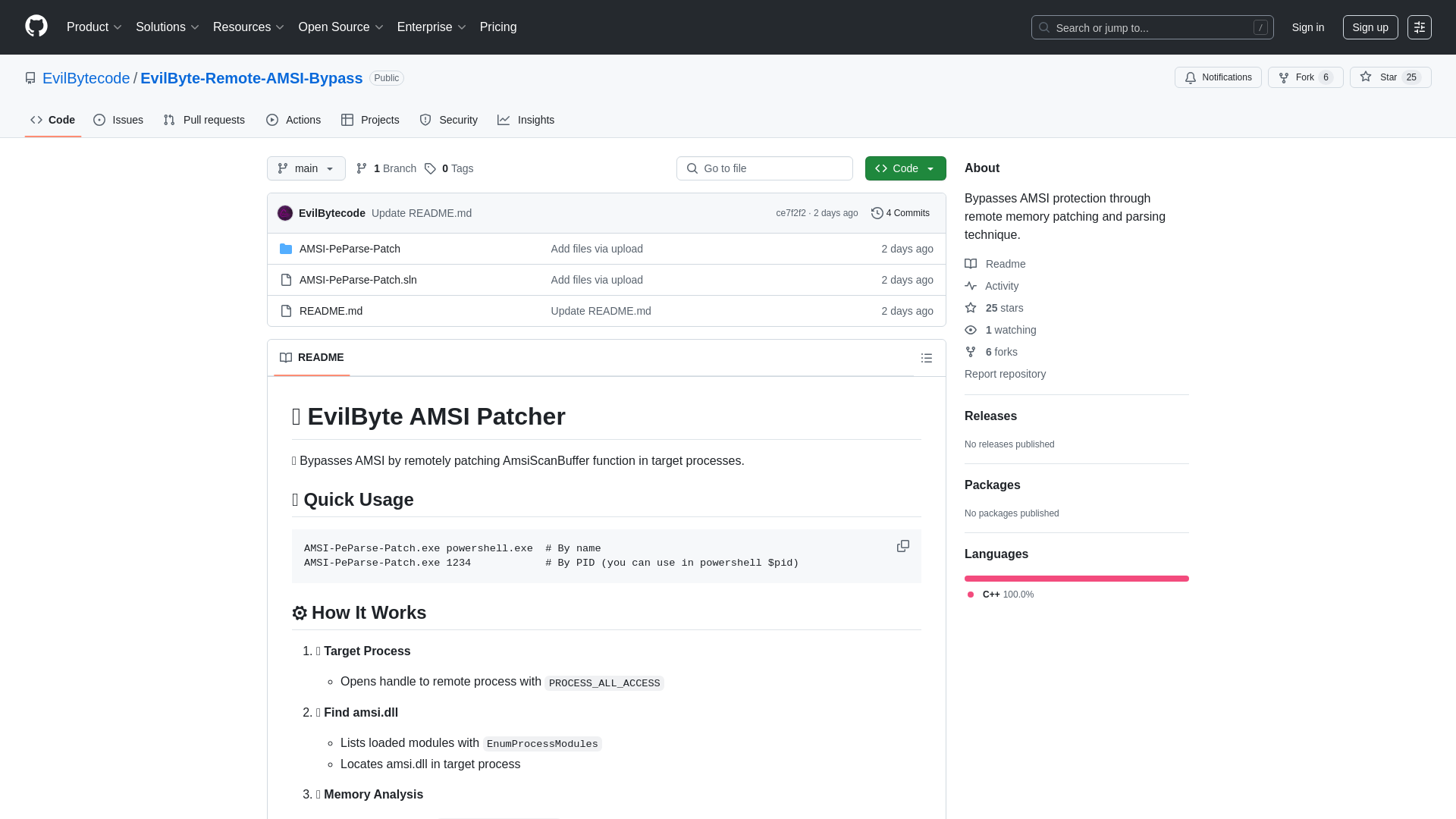This screenshot has height=819, width=1456.
Task: Expand the Resources menu
Action: [249, 27]
